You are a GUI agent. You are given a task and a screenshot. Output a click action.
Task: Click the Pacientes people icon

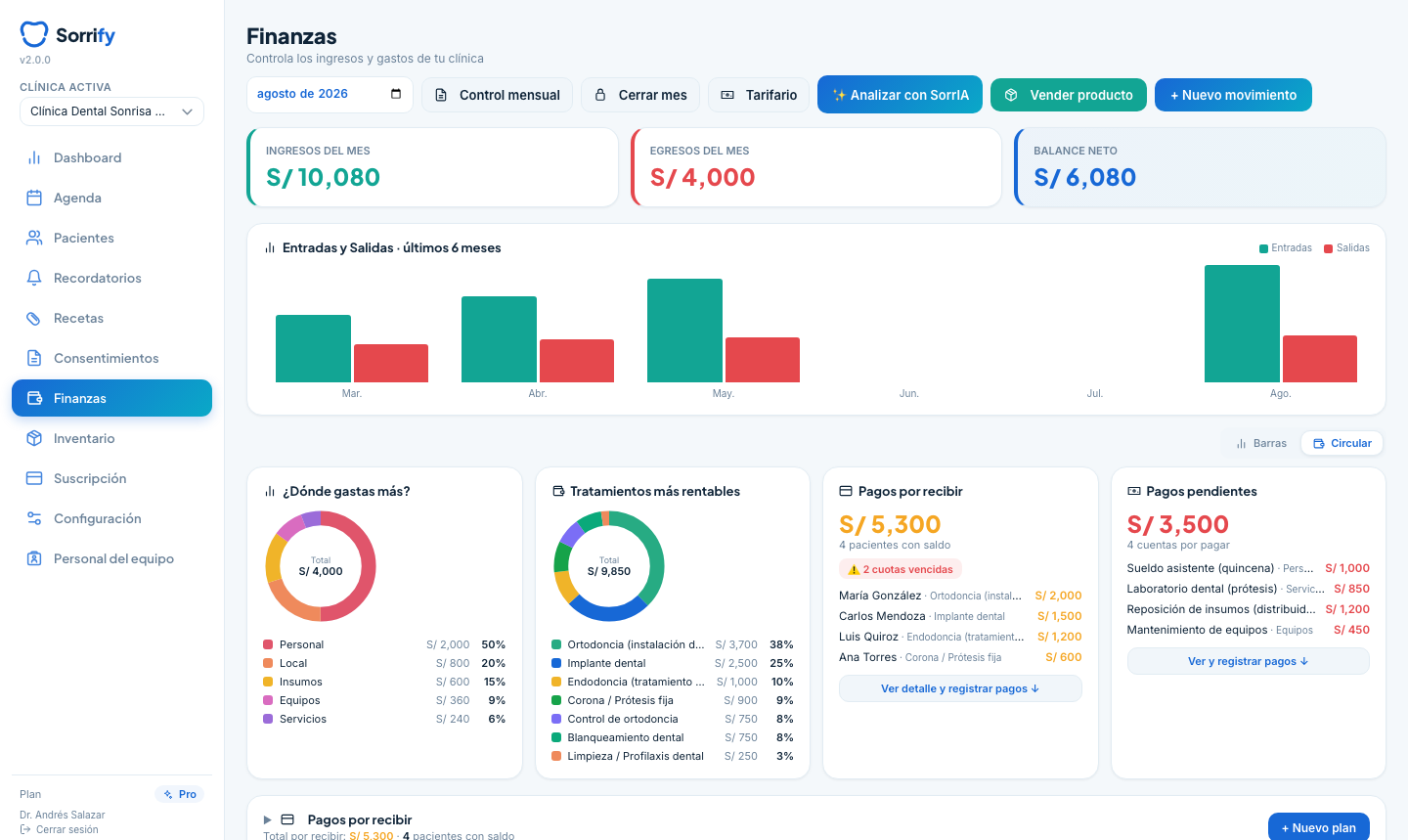click(34, 238)
